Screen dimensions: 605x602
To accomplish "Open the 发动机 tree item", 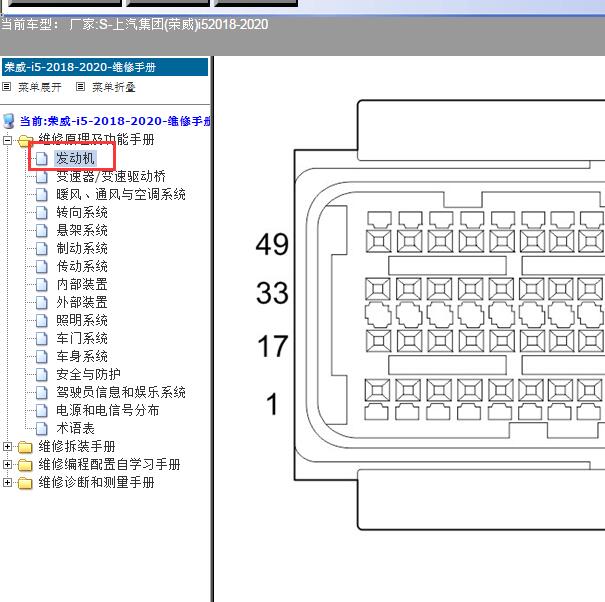I will (75, 158).
